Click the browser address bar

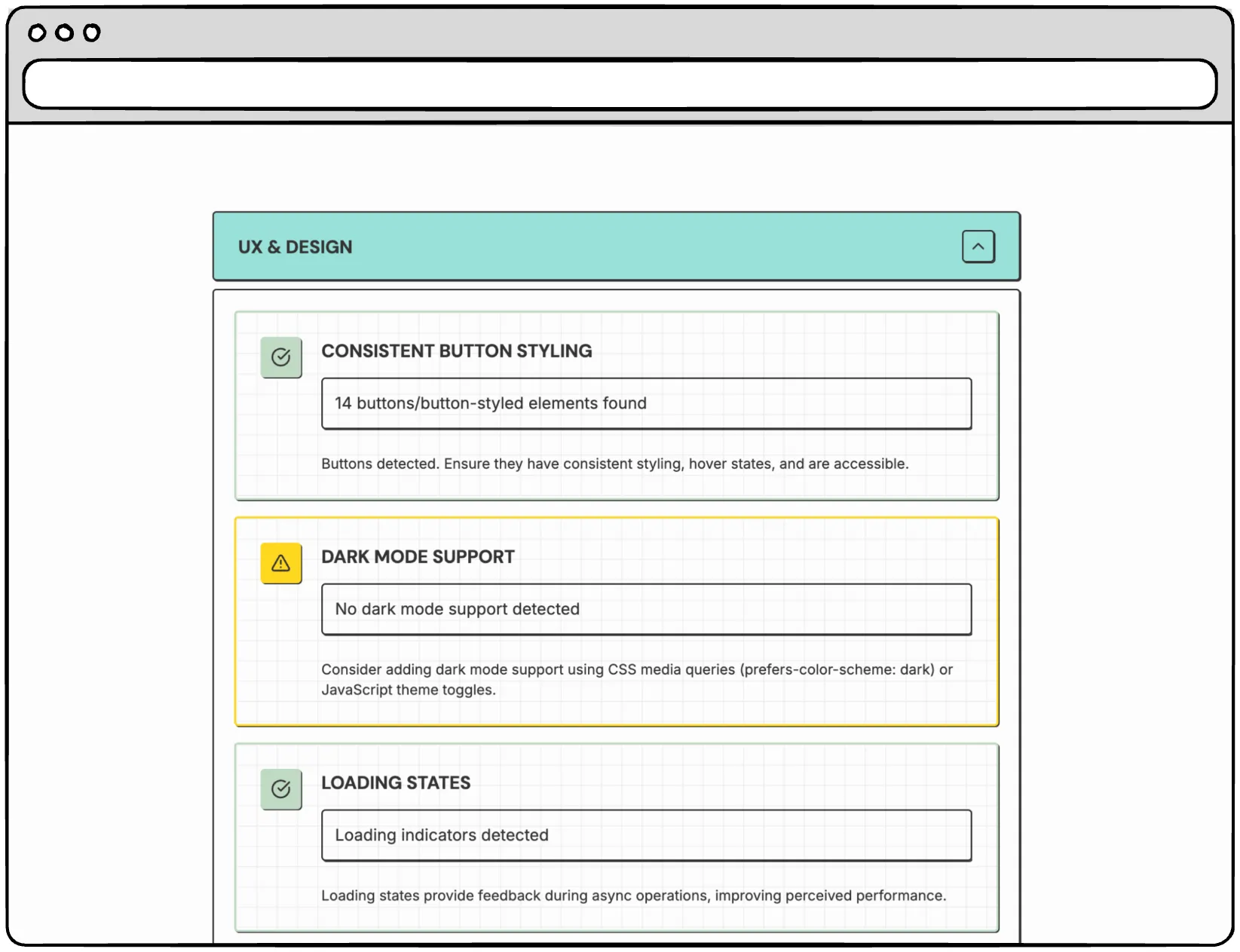tap(620, 84)
